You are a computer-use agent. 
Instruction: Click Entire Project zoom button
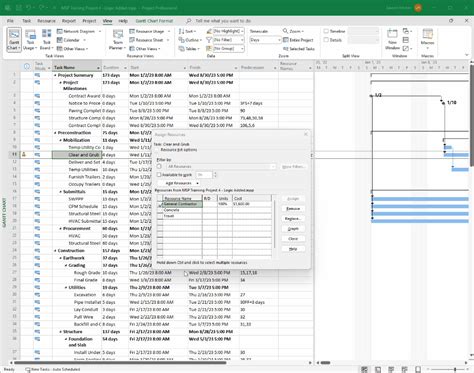(x=298, y=40)
